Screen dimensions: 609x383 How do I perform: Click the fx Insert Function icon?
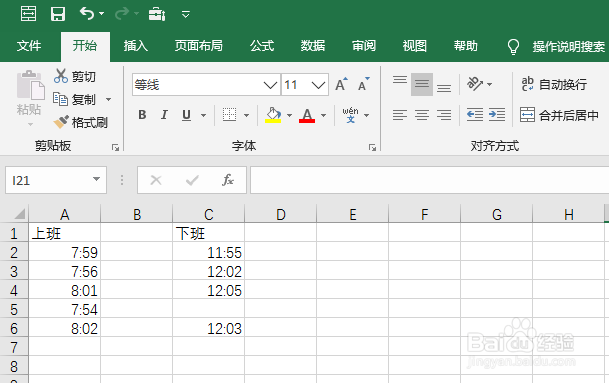tap(228, 180)
